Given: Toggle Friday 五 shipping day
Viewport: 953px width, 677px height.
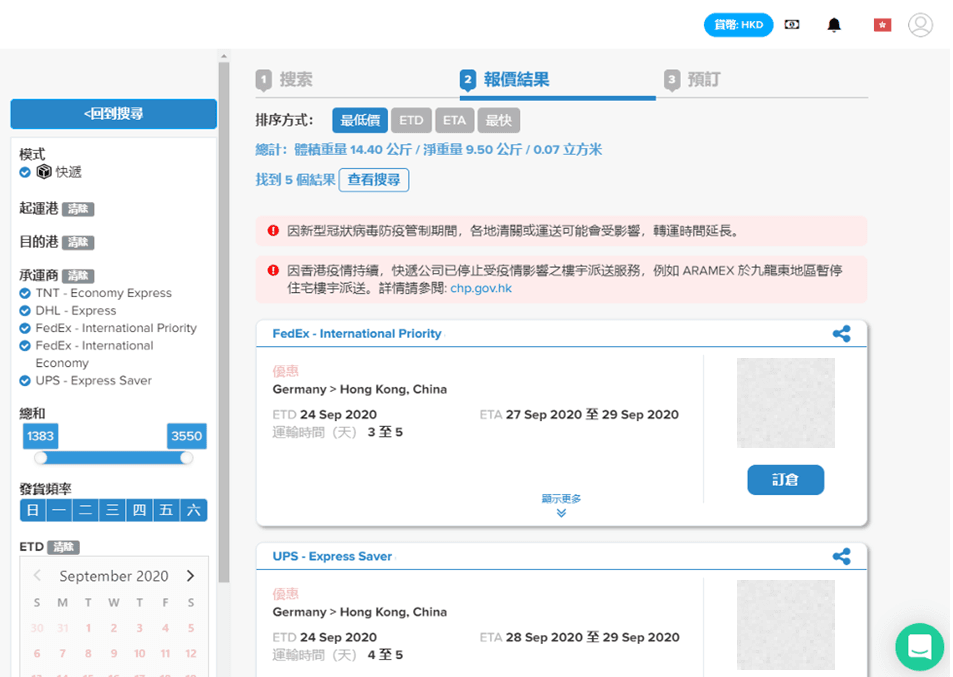Looking at the screenshot, I should pos(167,510).
